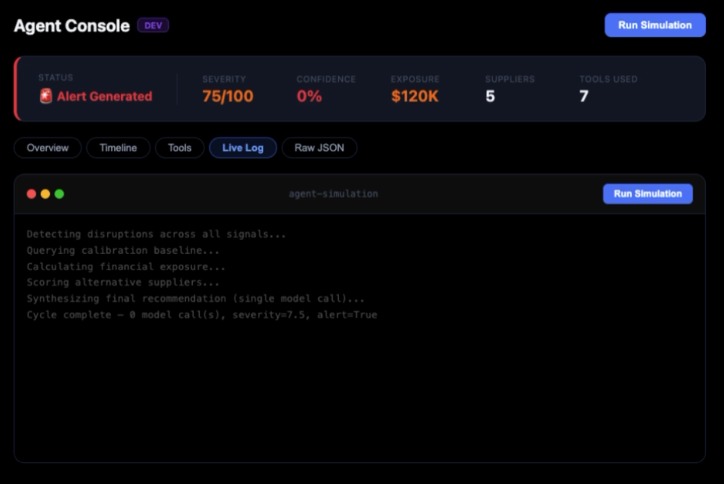This screenshot has width=724, height=484.
Task: Click log line 'Calculating financial exposure...'
Action: (x=126, y=266)
